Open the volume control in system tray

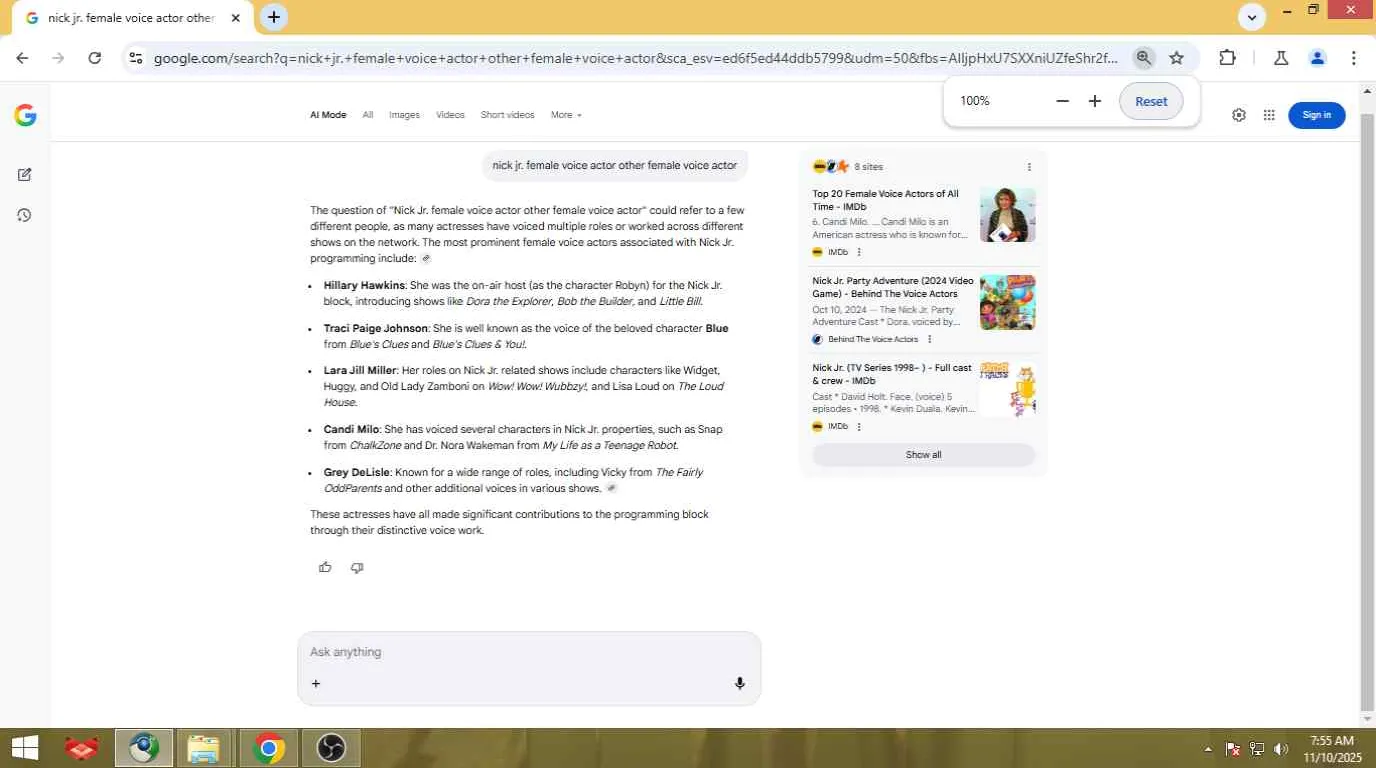[1281, 749]
